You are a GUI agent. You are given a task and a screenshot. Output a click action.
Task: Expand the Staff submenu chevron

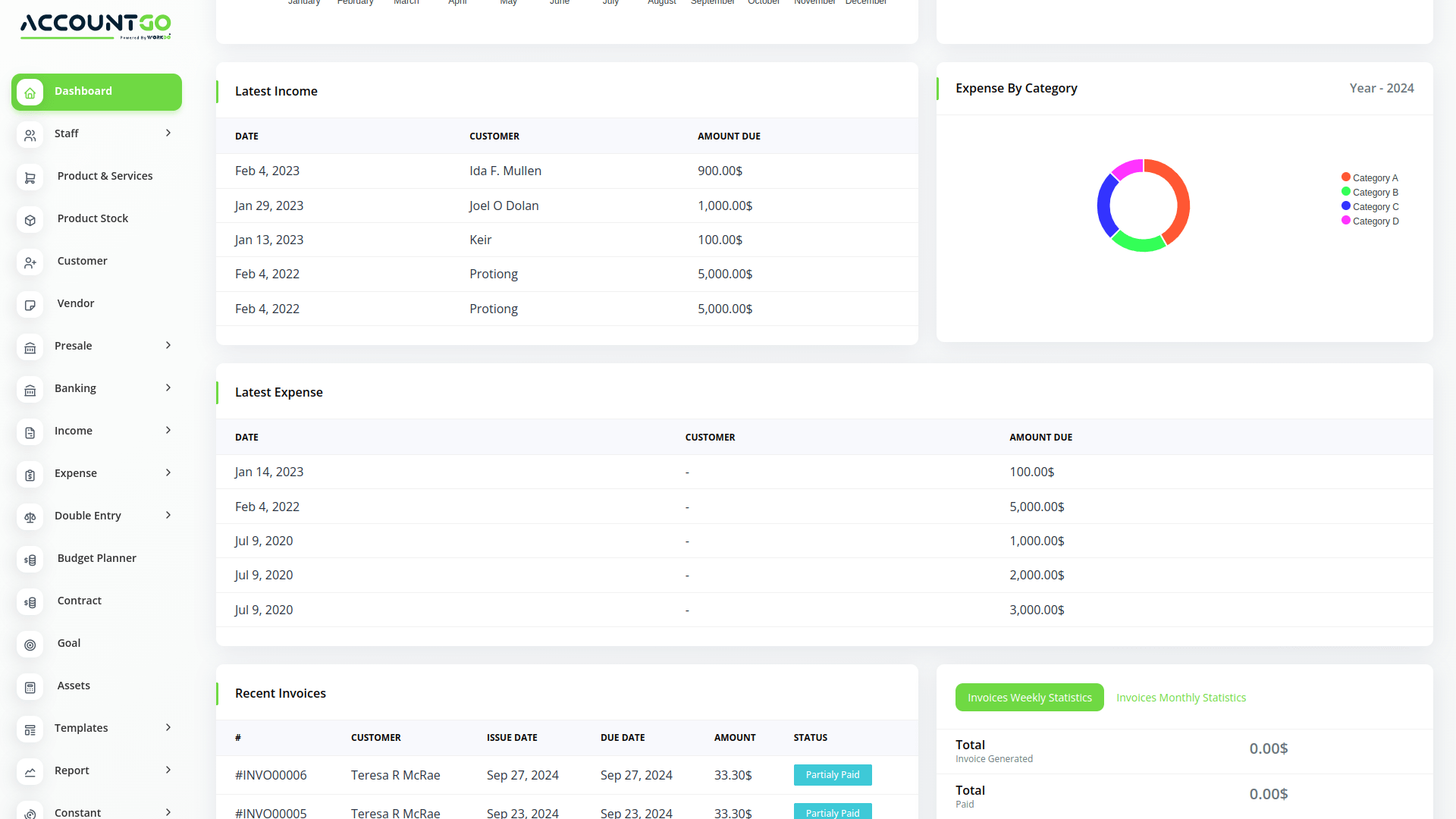coord(168,133)
